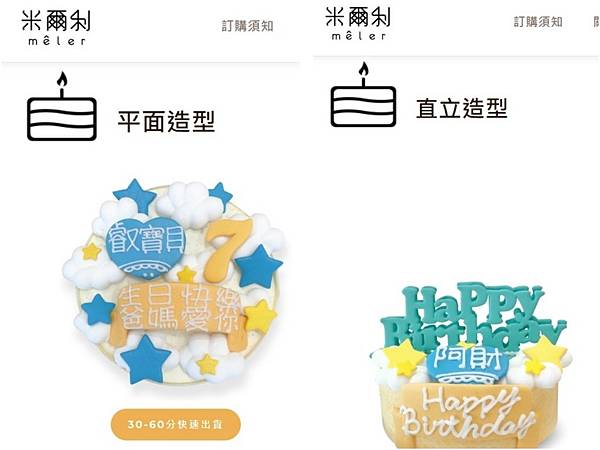This screenshot has height=450, width=600.
Task: Open 訂購須知 menu on the 直立造型 page
Action: pyautogui.click(x=538, y=22)
